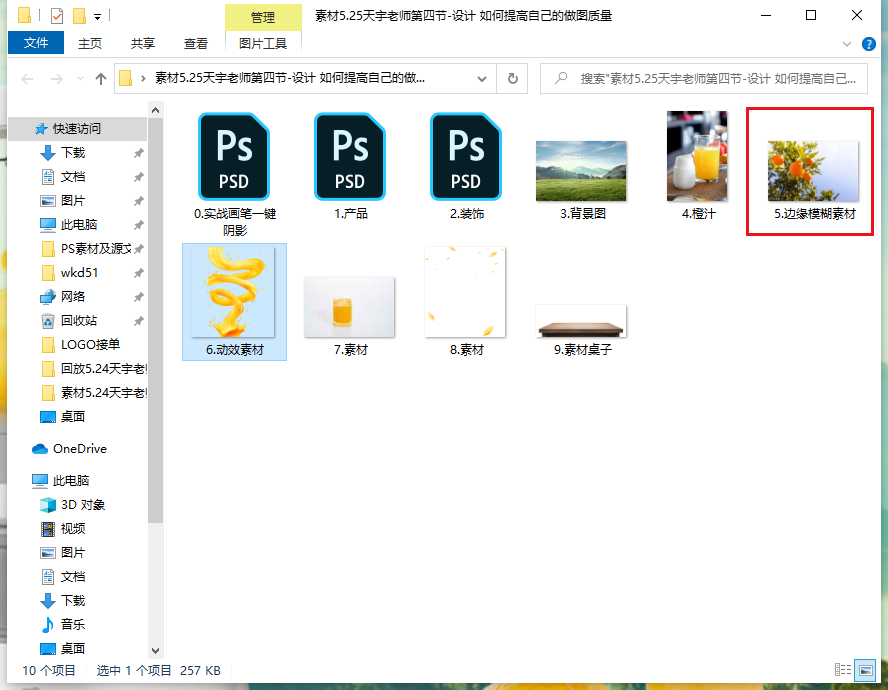The height and width of the screenshot is (690, 888).
Task: Select the 7.素材 glass image thumbnail
Action: (349, 307)
